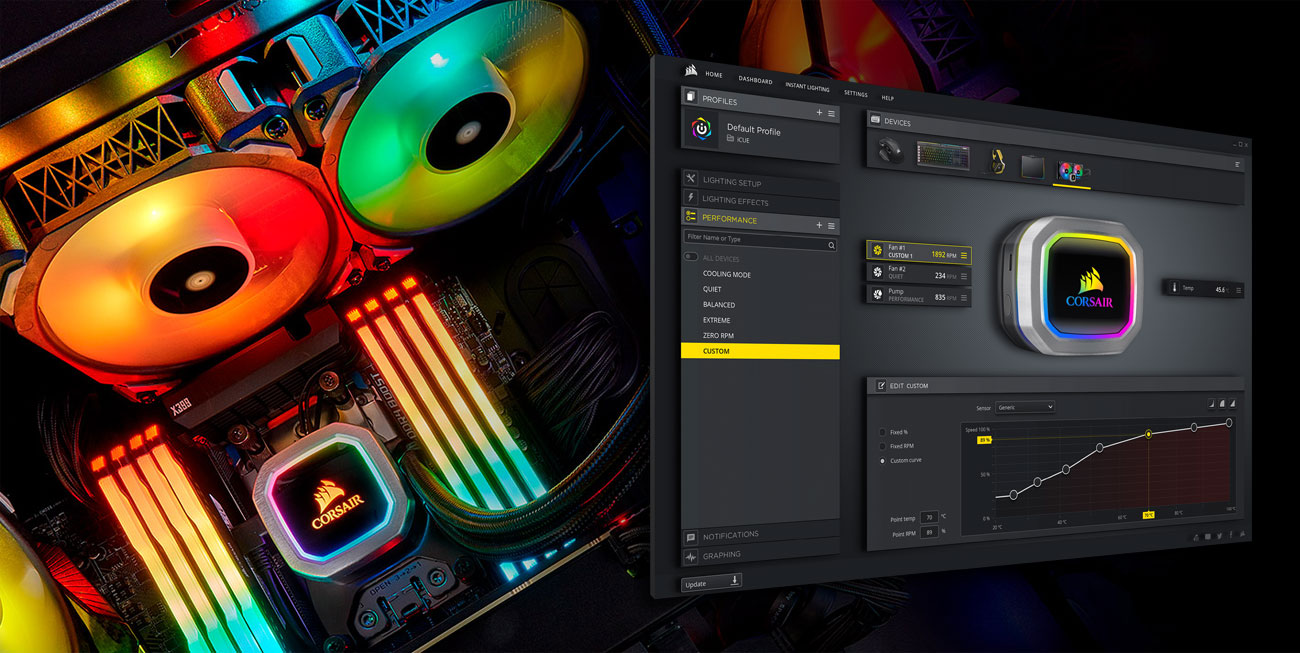Select the Fixed RPM radio button
The height and width of the screenshot is (653, 1300).
coord(882,446)
